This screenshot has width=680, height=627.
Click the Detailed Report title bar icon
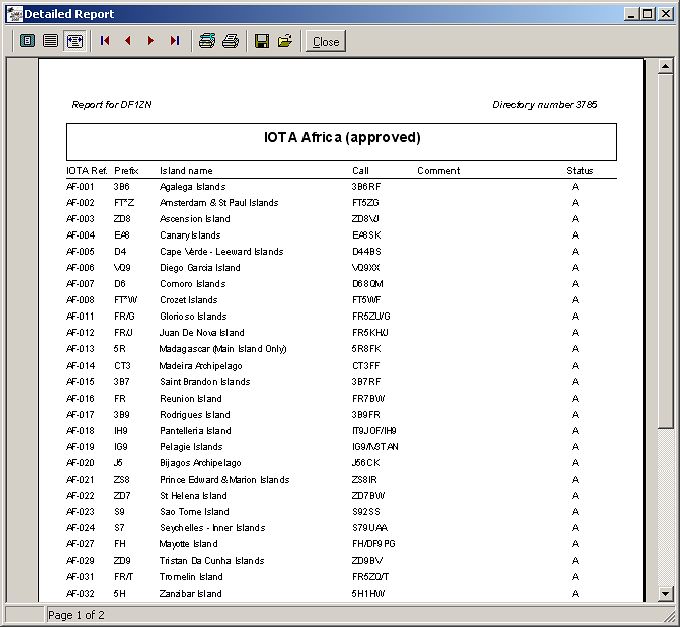click(15, 14)
